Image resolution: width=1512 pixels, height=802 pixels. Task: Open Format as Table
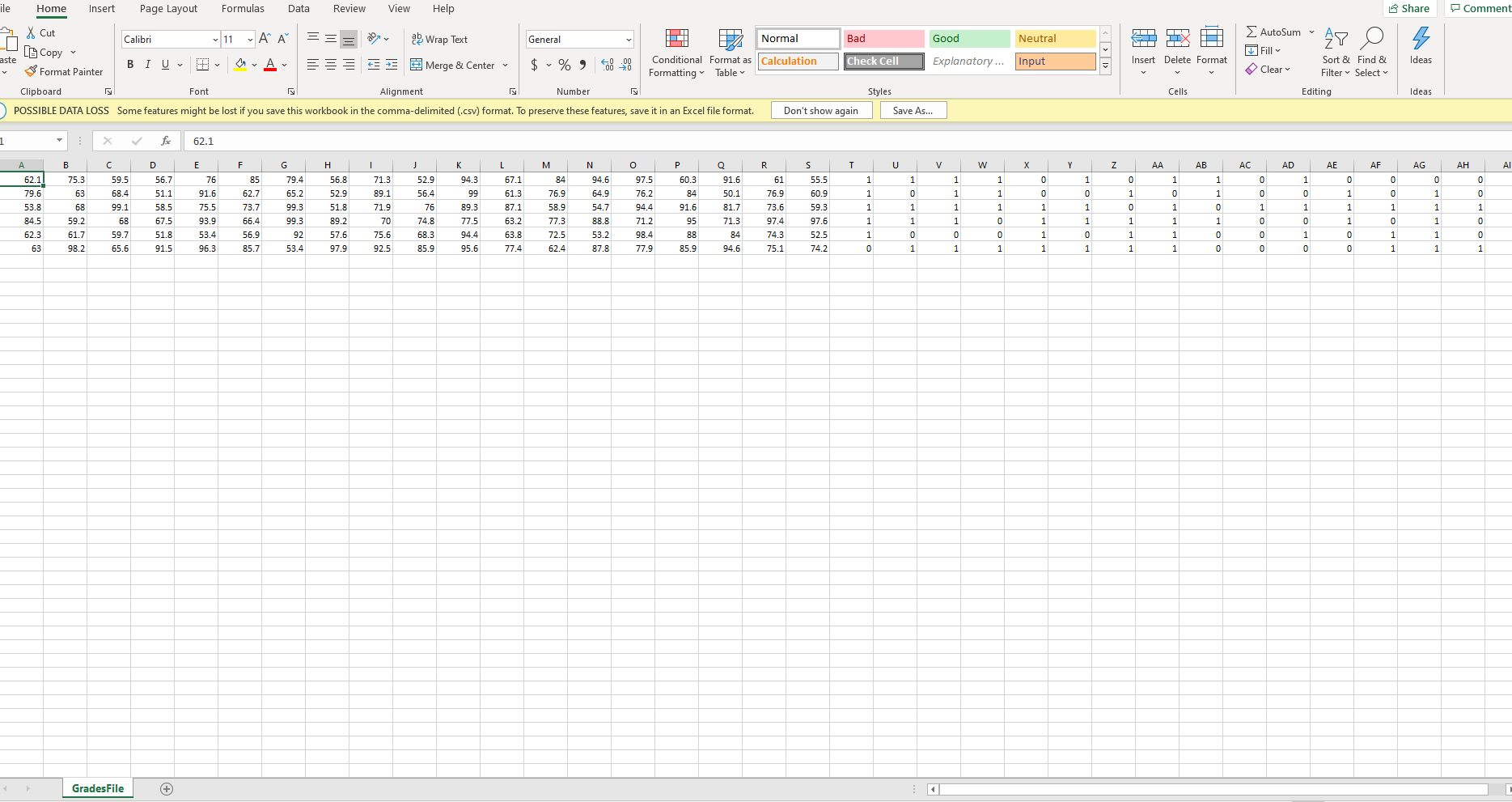[x=730, y=53]
